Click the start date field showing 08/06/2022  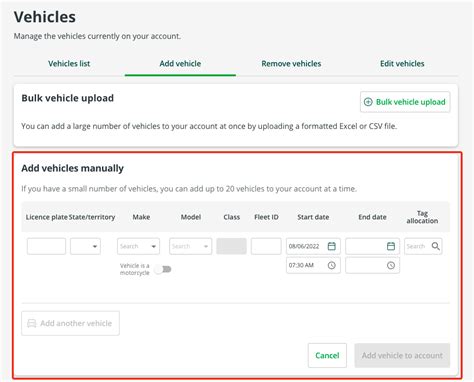tap(313, 246)
